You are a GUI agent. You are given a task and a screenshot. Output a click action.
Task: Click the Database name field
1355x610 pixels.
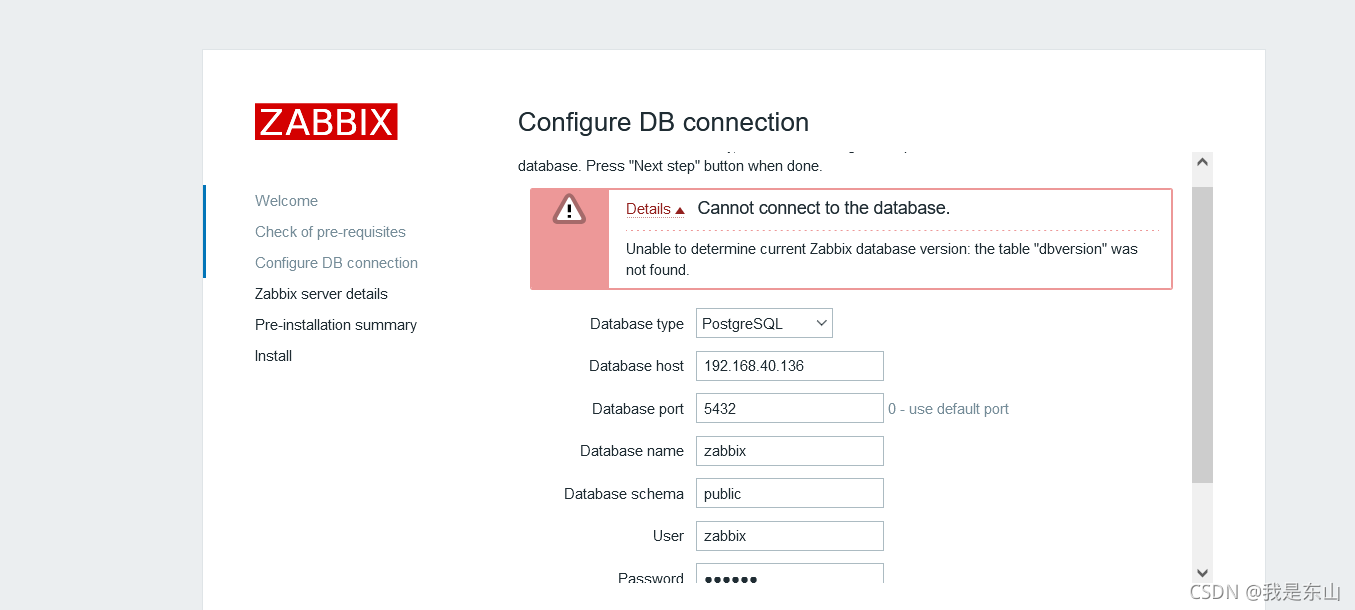[x=790, y=451]
